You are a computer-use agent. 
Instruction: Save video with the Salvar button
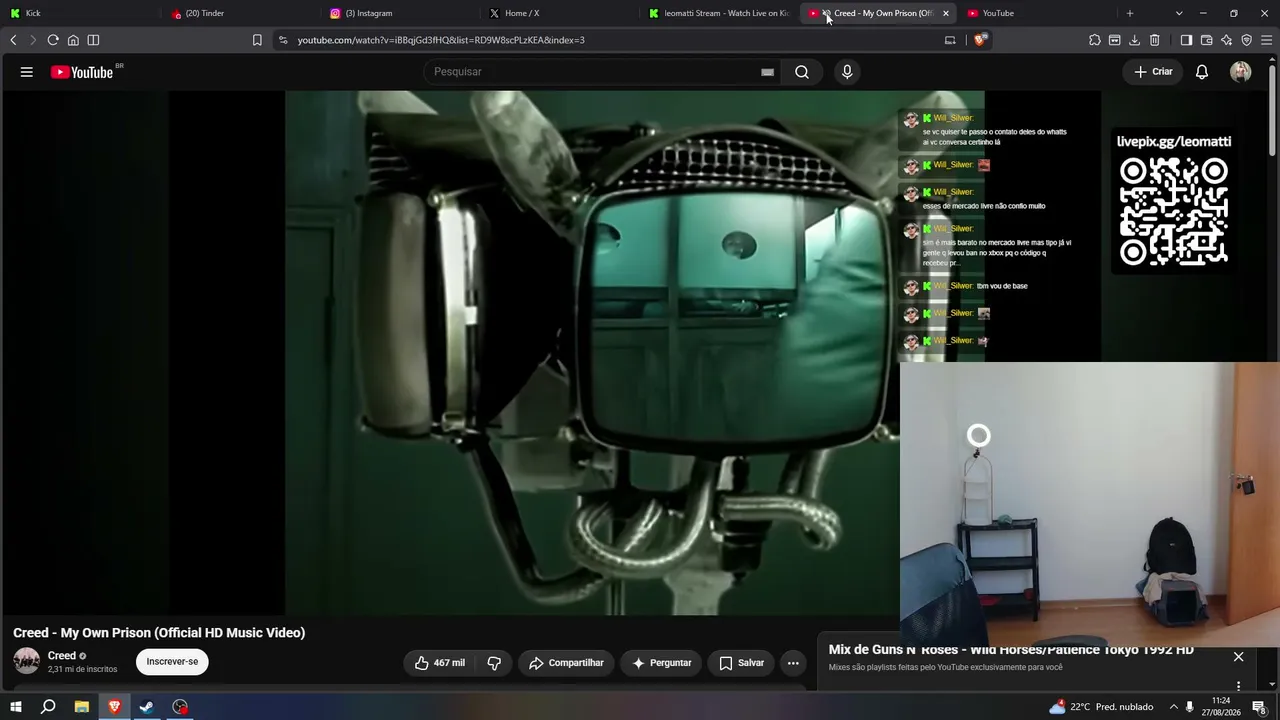(x=741, y=663)
